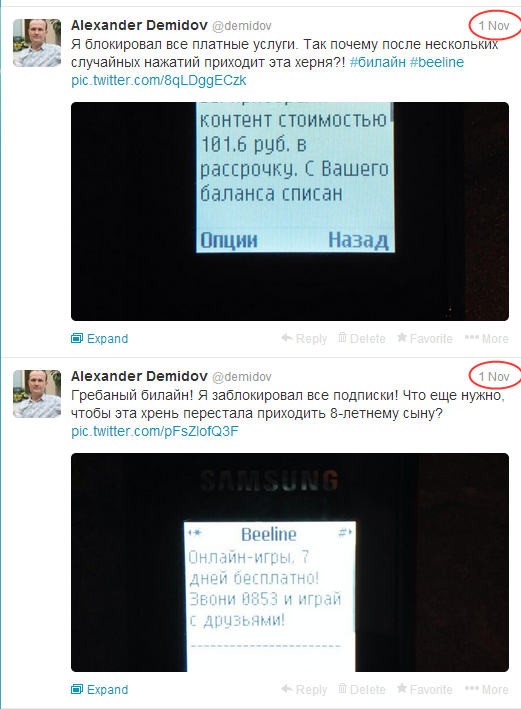Favorite the second tweet about 8-летнему сыну
521x709 pixels.
pyautogui.click(x=425, y=689)
